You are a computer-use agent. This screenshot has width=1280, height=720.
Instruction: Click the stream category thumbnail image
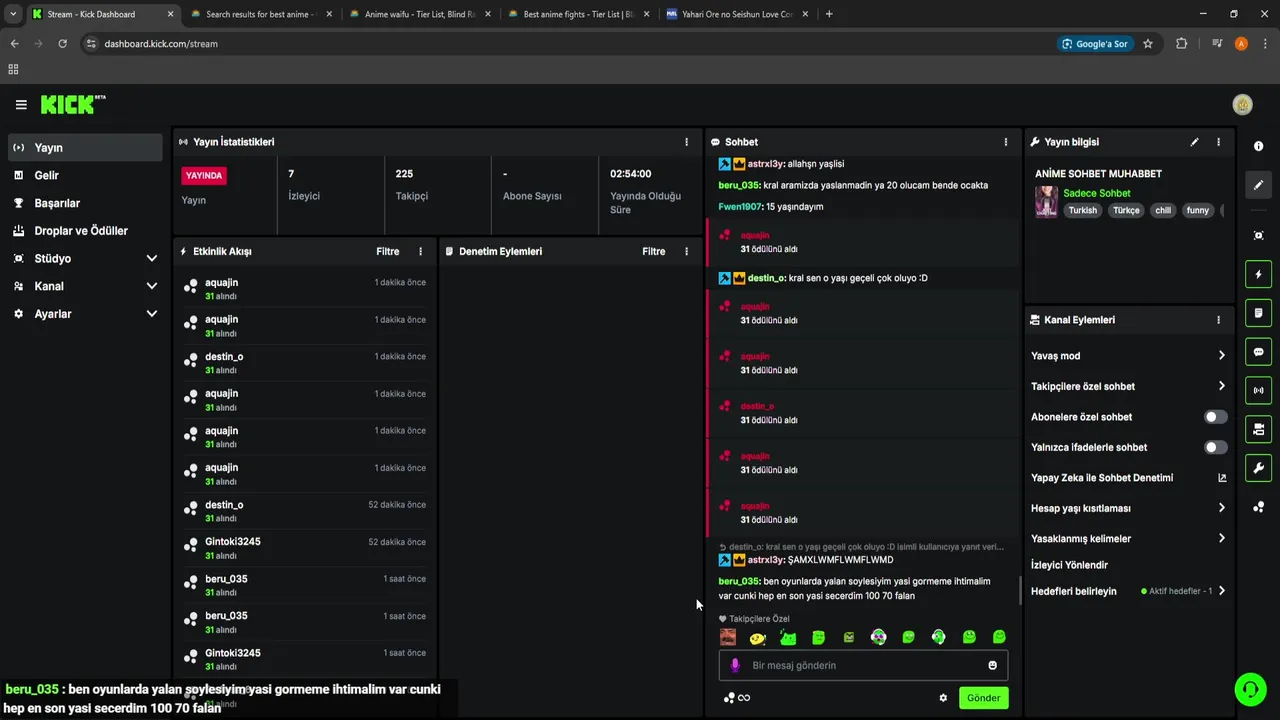[1046, 201]
